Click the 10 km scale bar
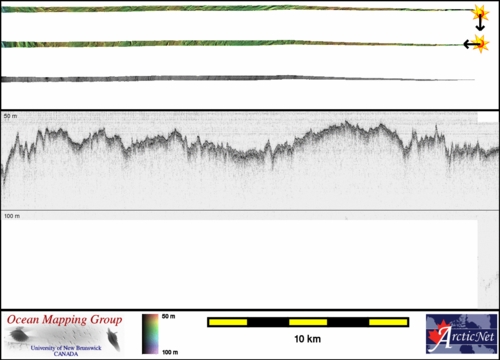500x360 pixels. coord(308,322)
